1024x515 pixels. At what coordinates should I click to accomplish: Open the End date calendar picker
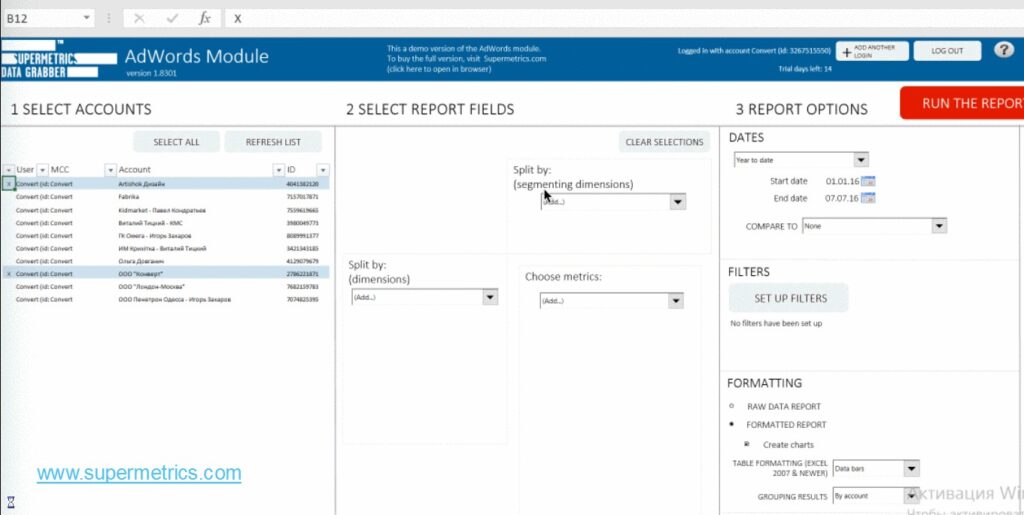[x=868, y=198]
